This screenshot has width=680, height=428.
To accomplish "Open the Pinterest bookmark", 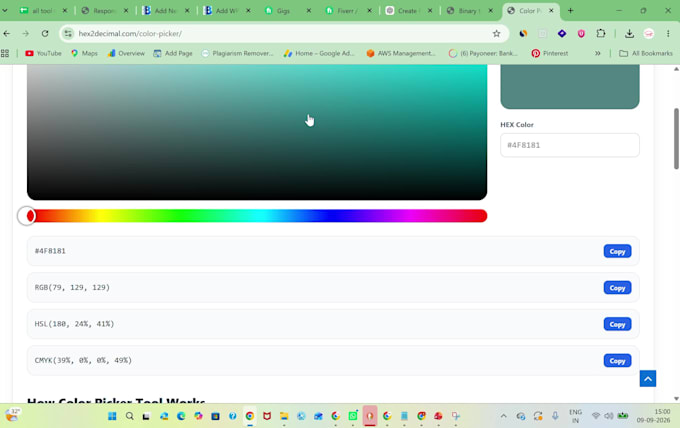I will (x=549, y=53).
